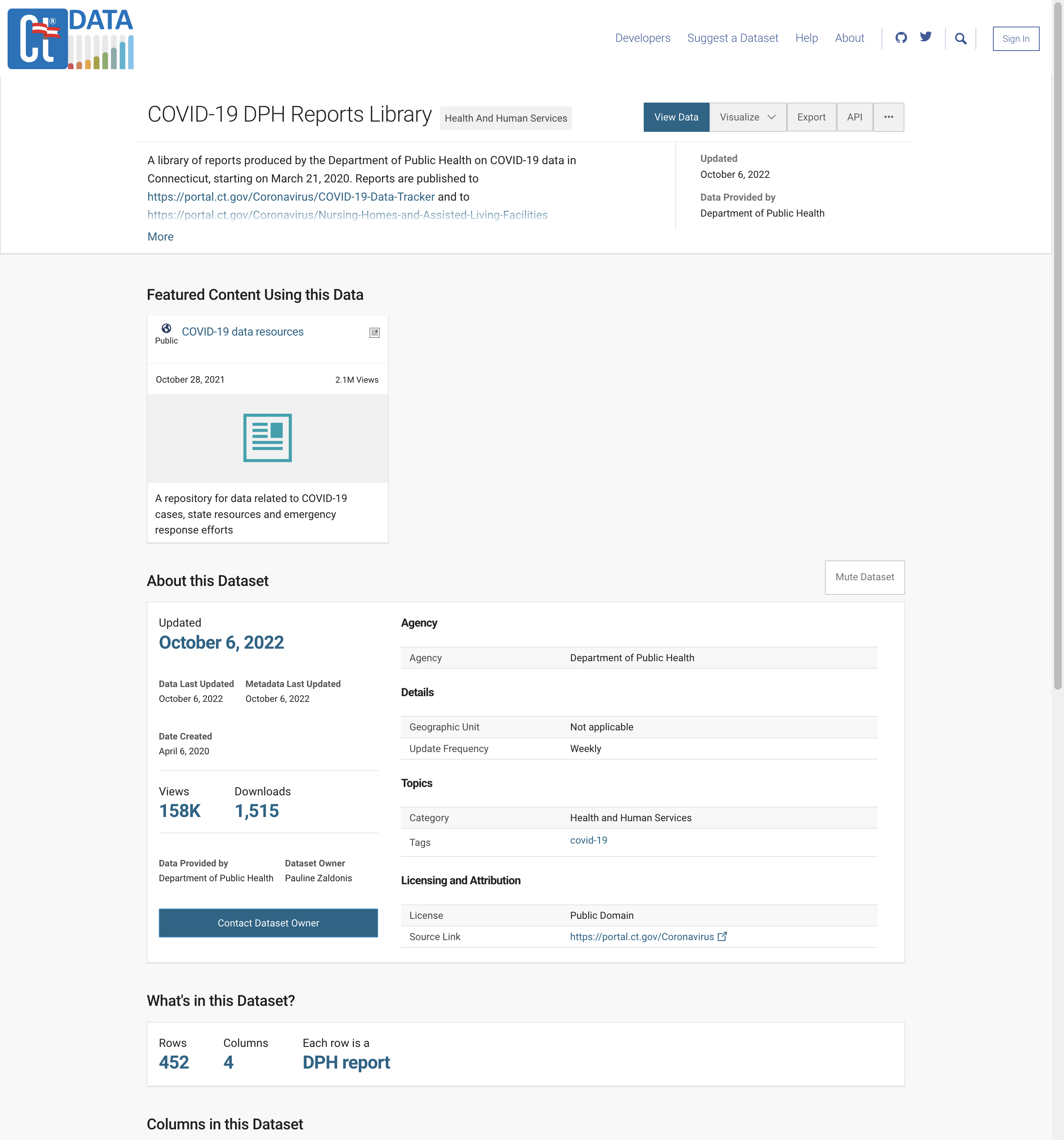Click Contact Dataset Owner button
1064x1140 pixels.
pos(268,923)
